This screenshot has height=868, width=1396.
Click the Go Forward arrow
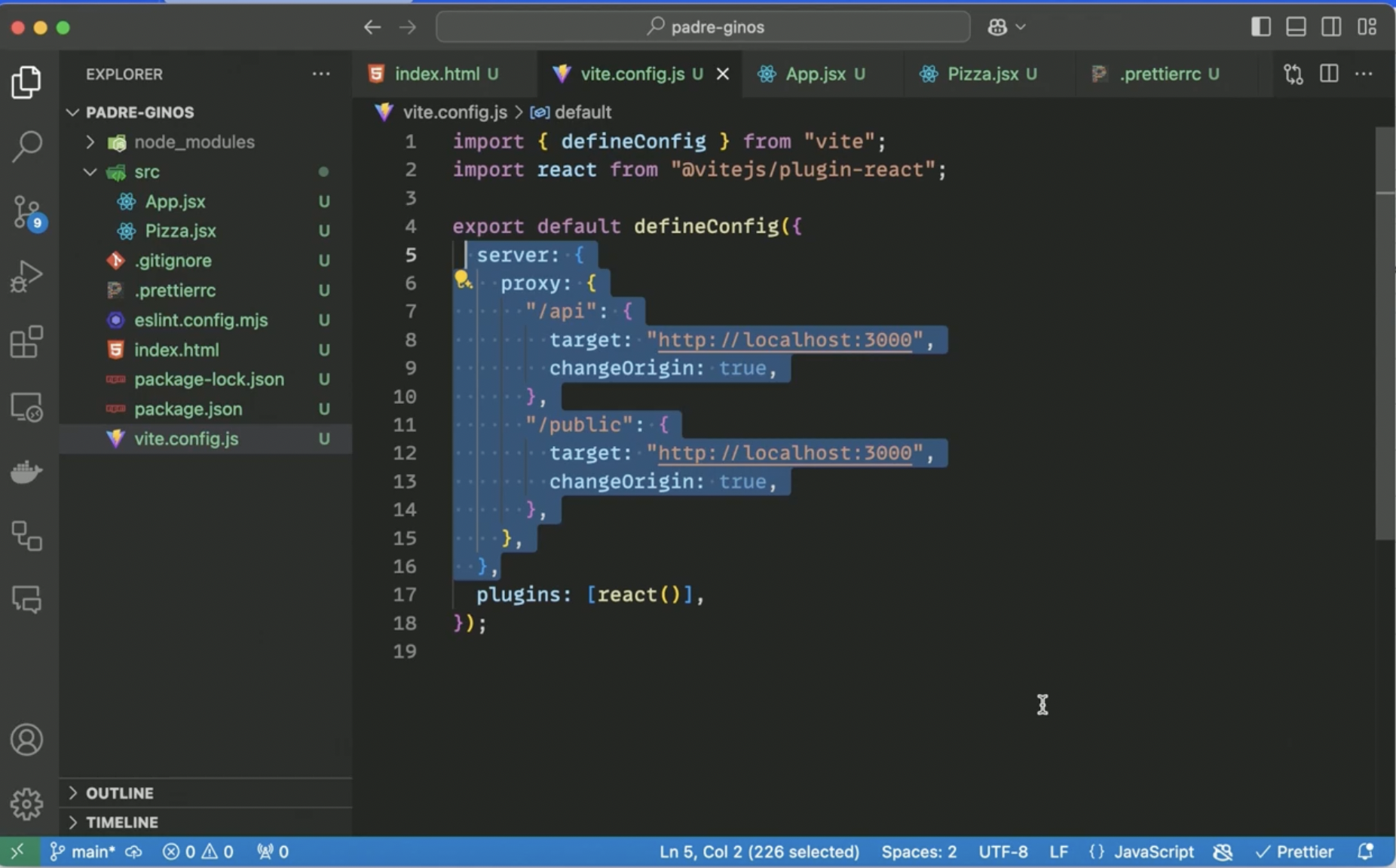coord(408,27)
